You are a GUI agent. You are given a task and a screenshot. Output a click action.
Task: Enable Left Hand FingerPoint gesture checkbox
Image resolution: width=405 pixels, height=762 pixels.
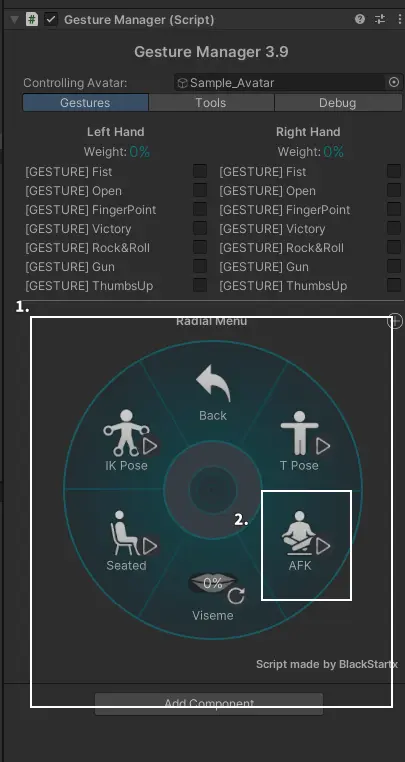200,209
